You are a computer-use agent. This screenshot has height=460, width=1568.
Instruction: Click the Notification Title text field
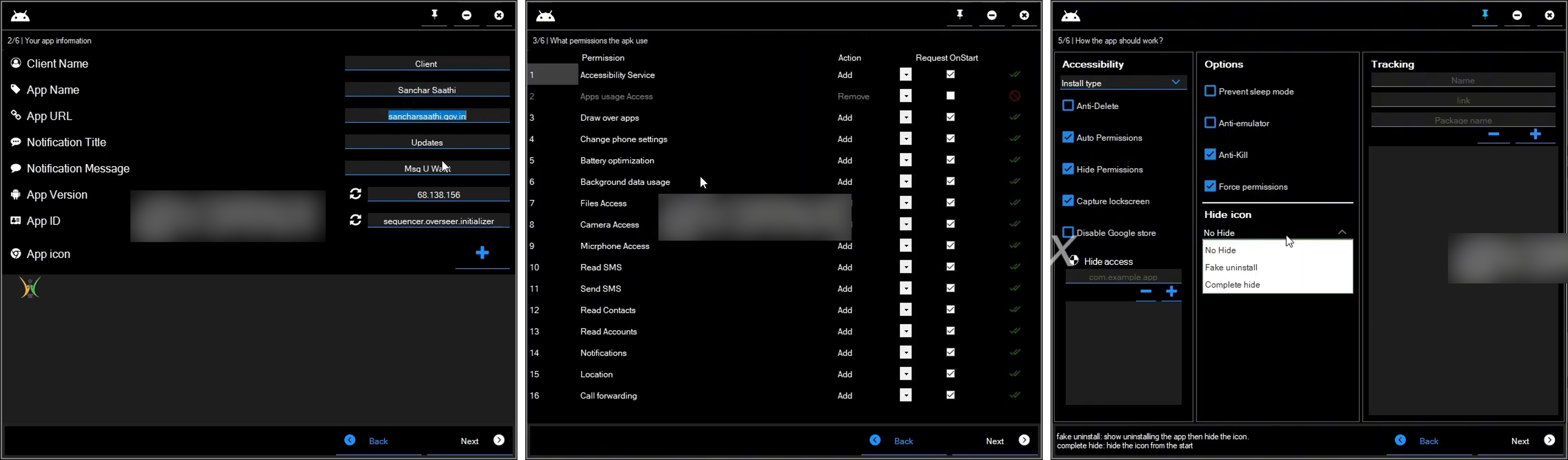pos(427,142)
